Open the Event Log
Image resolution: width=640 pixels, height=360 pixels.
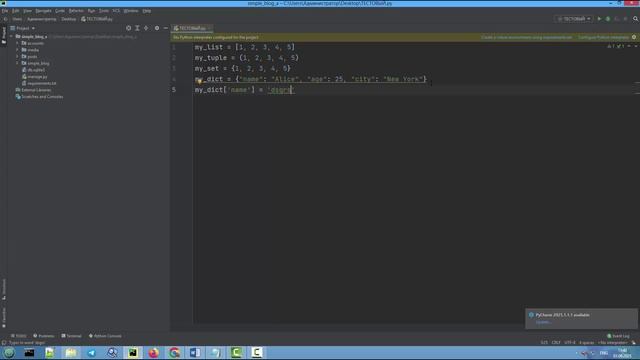point(618,336)
